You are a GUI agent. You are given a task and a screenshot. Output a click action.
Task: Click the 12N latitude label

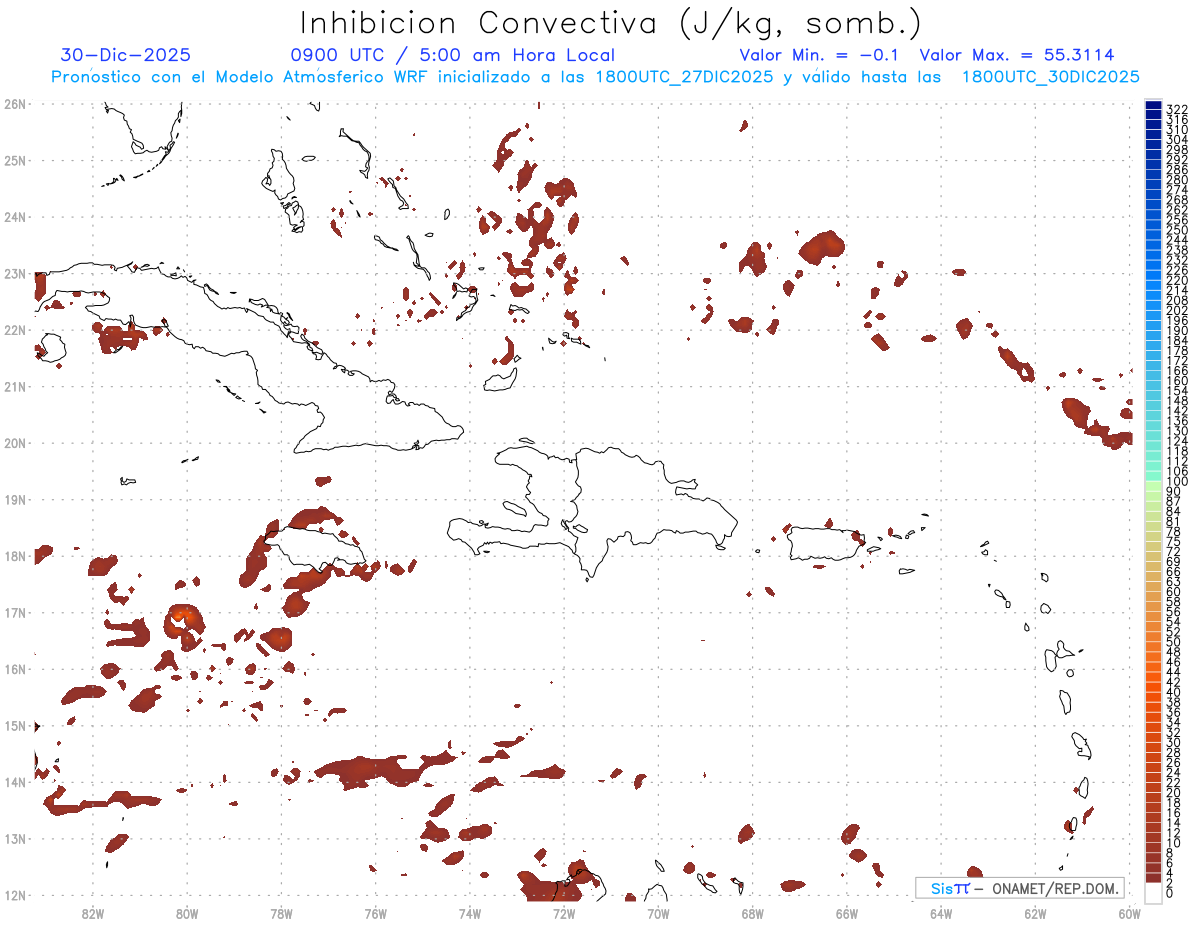point(15,895)
